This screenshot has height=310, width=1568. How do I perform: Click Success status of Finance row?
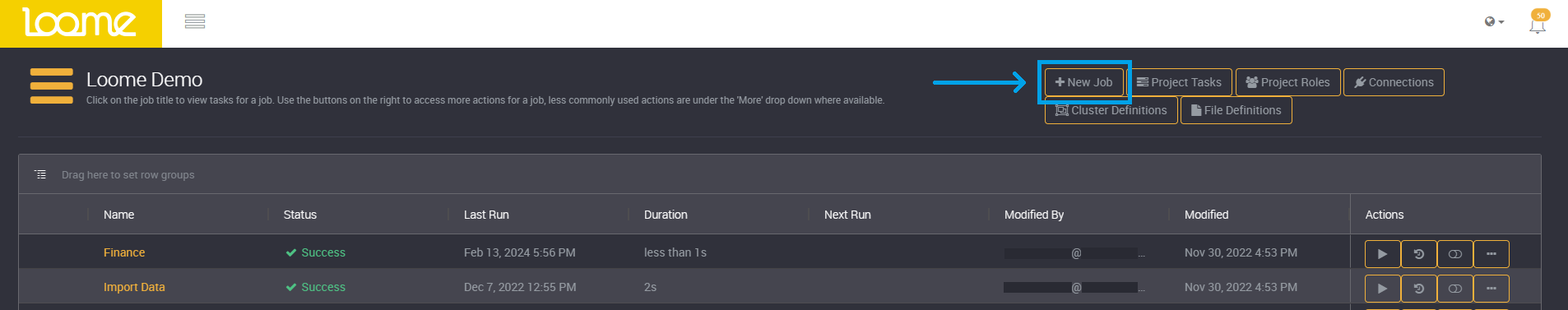click(315, 252)
